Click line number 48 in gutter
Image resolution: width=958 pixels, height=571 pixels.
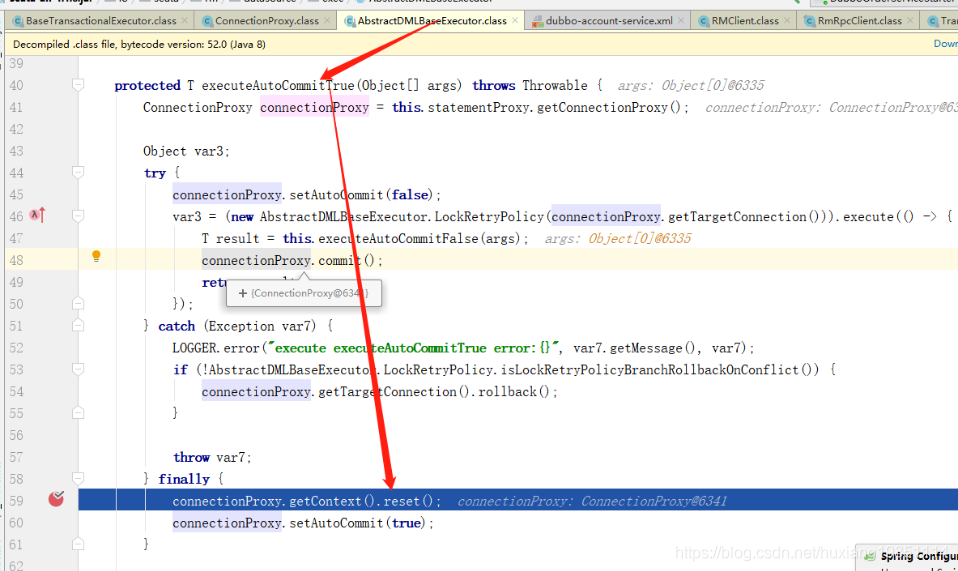[16, 261]
